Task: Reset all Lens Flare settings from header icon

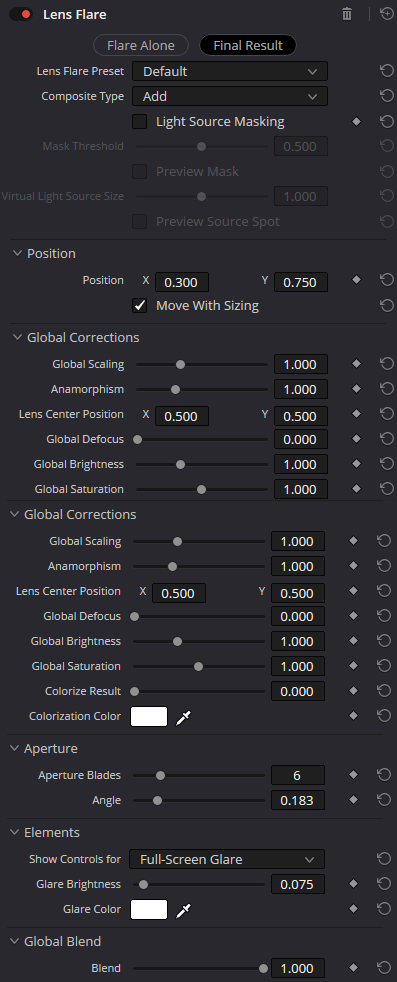Action: click(386, 14)
